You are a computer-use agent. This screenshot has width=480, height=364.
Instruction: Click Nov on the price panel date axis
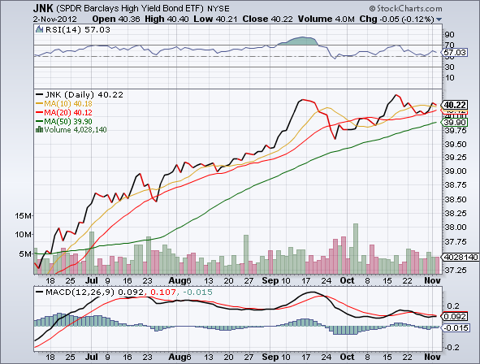432,281
